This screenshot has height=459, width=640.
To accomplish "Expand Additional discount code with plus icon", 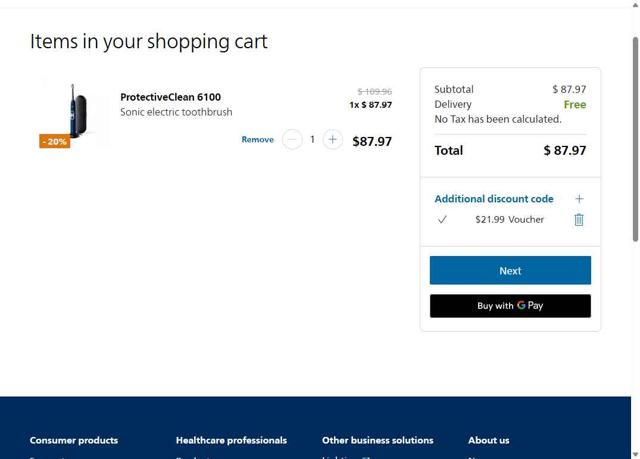I will tap(579, 199).
